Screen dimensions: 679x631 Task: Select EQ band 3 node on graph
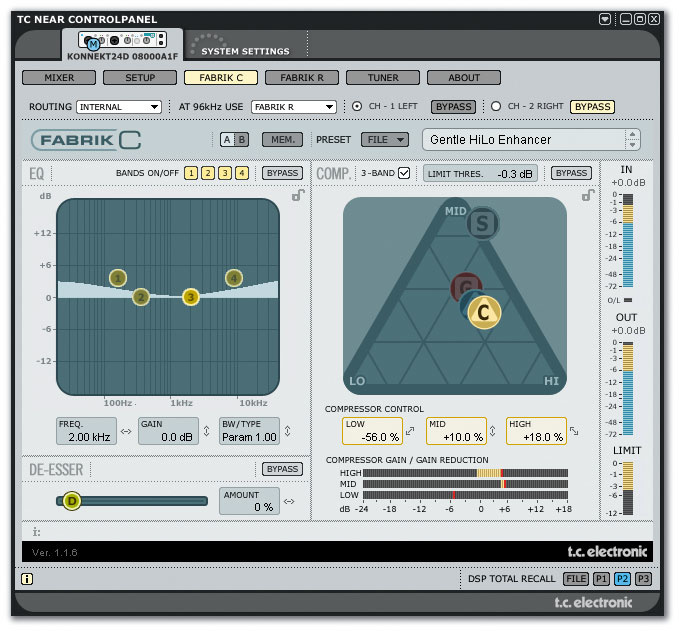click(191, 296)
